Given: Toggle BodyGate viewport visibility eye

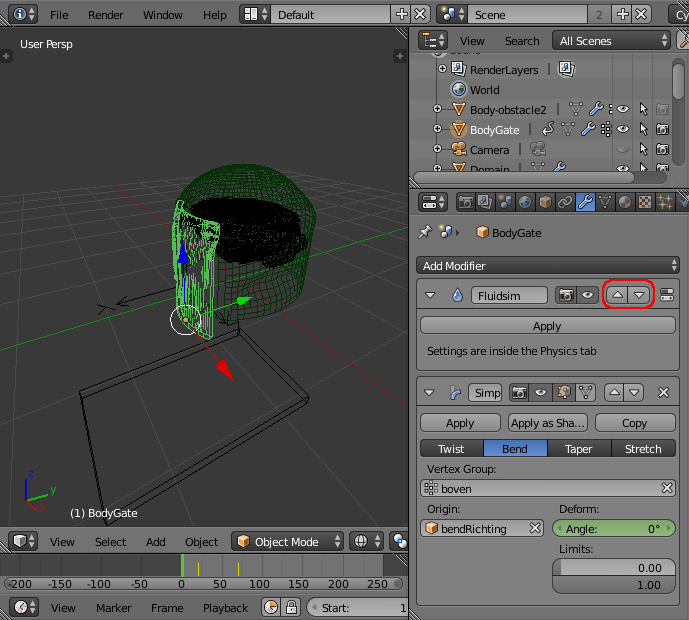Looking at the screenshot, I should coord(623,129).
